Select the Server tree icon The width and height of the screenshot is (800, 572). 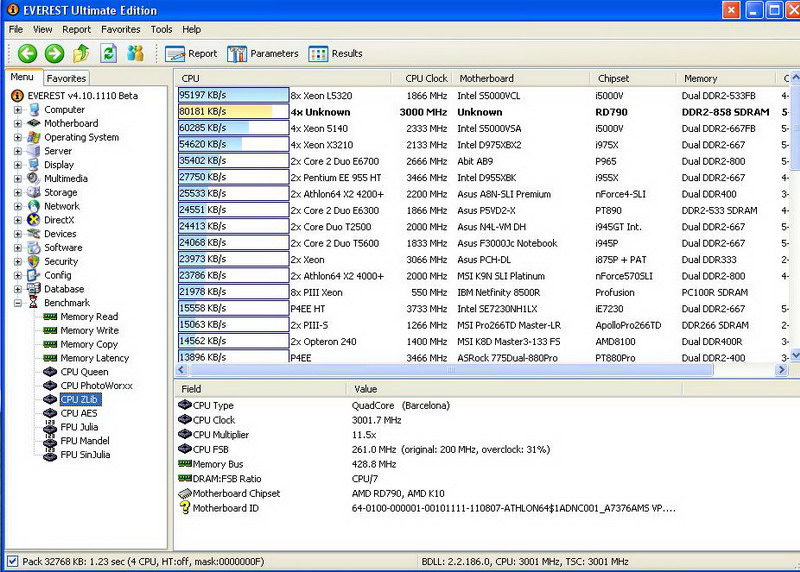pos(34,151)
